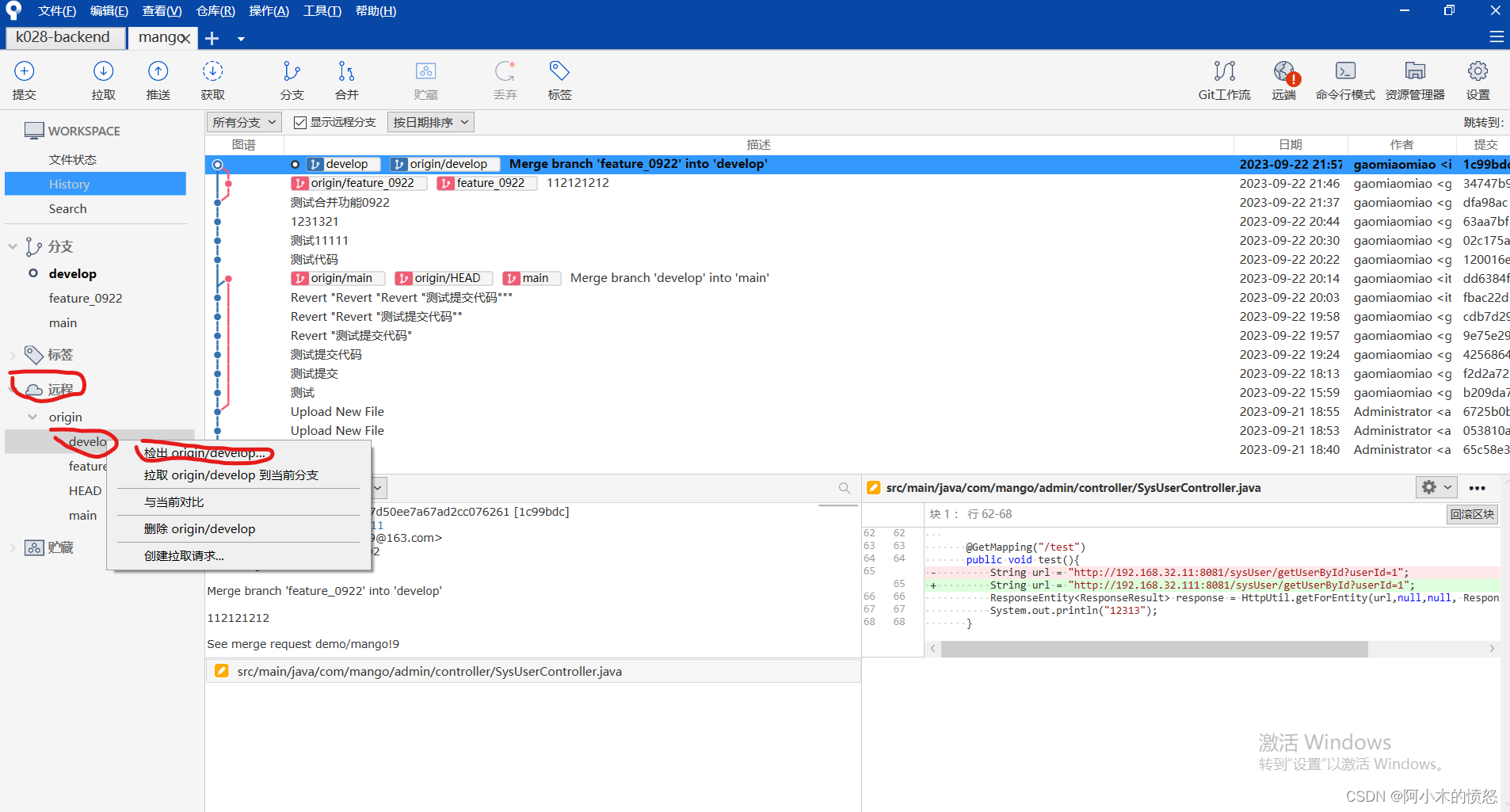Click the 提交 (Commit) toolbar icon
The width and height of the screenshot is (1510, 812).
point(25,80)
